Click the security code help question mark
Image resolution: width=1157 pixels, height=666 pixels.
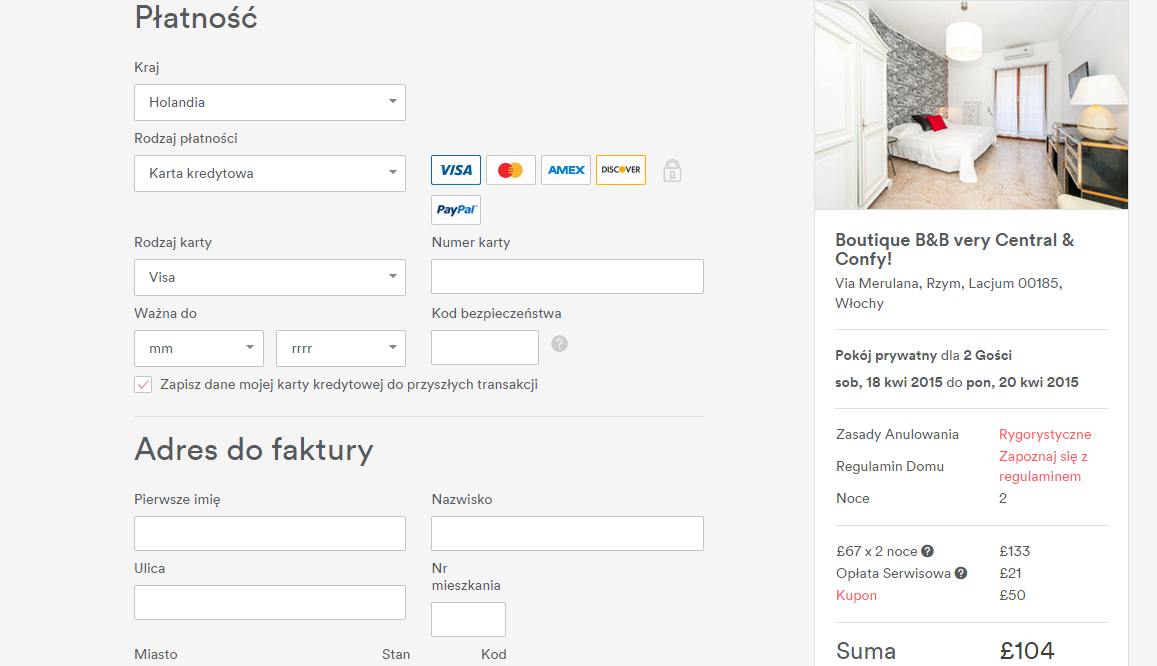(x=559, y=344)
